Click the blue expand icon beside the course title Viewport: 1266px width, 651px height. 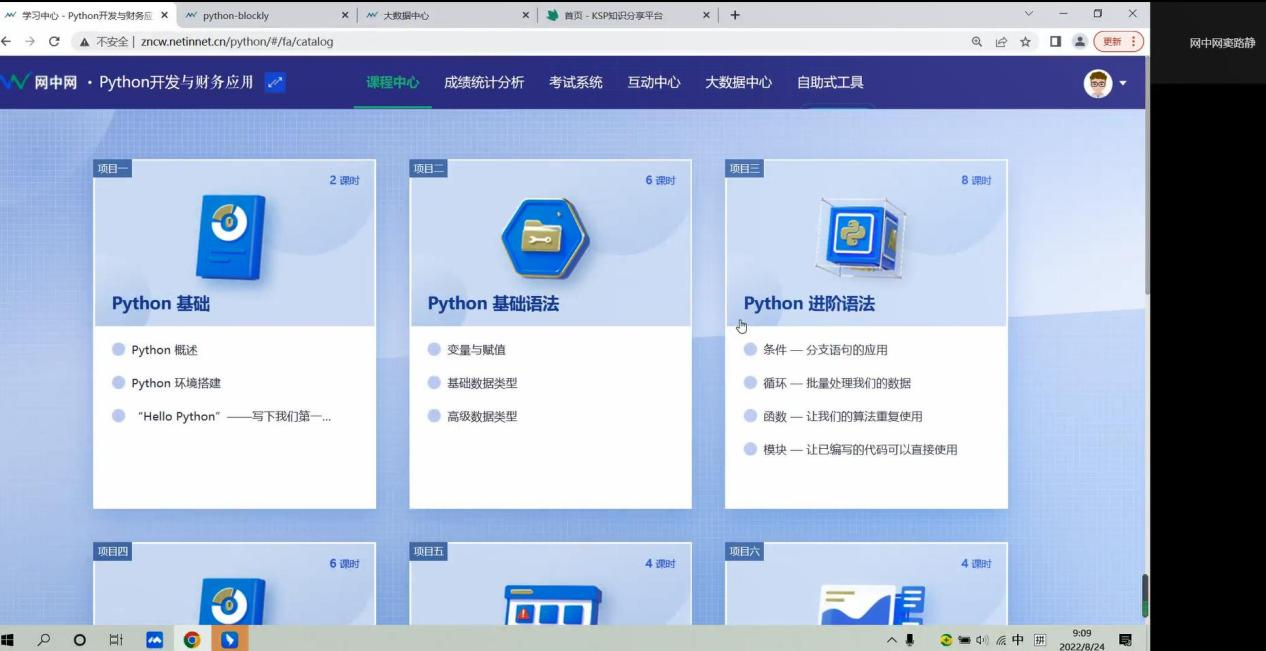click(x=274, y=82)
